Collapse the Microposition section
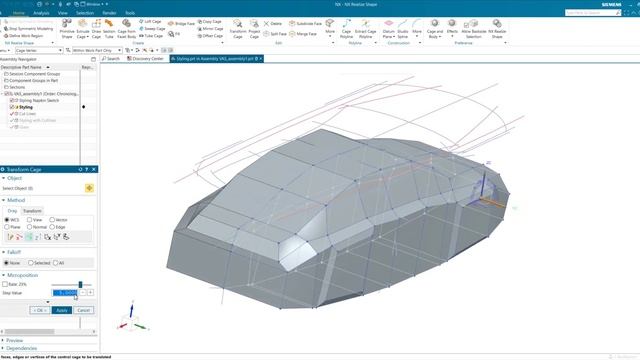 [x=4, y=275]
